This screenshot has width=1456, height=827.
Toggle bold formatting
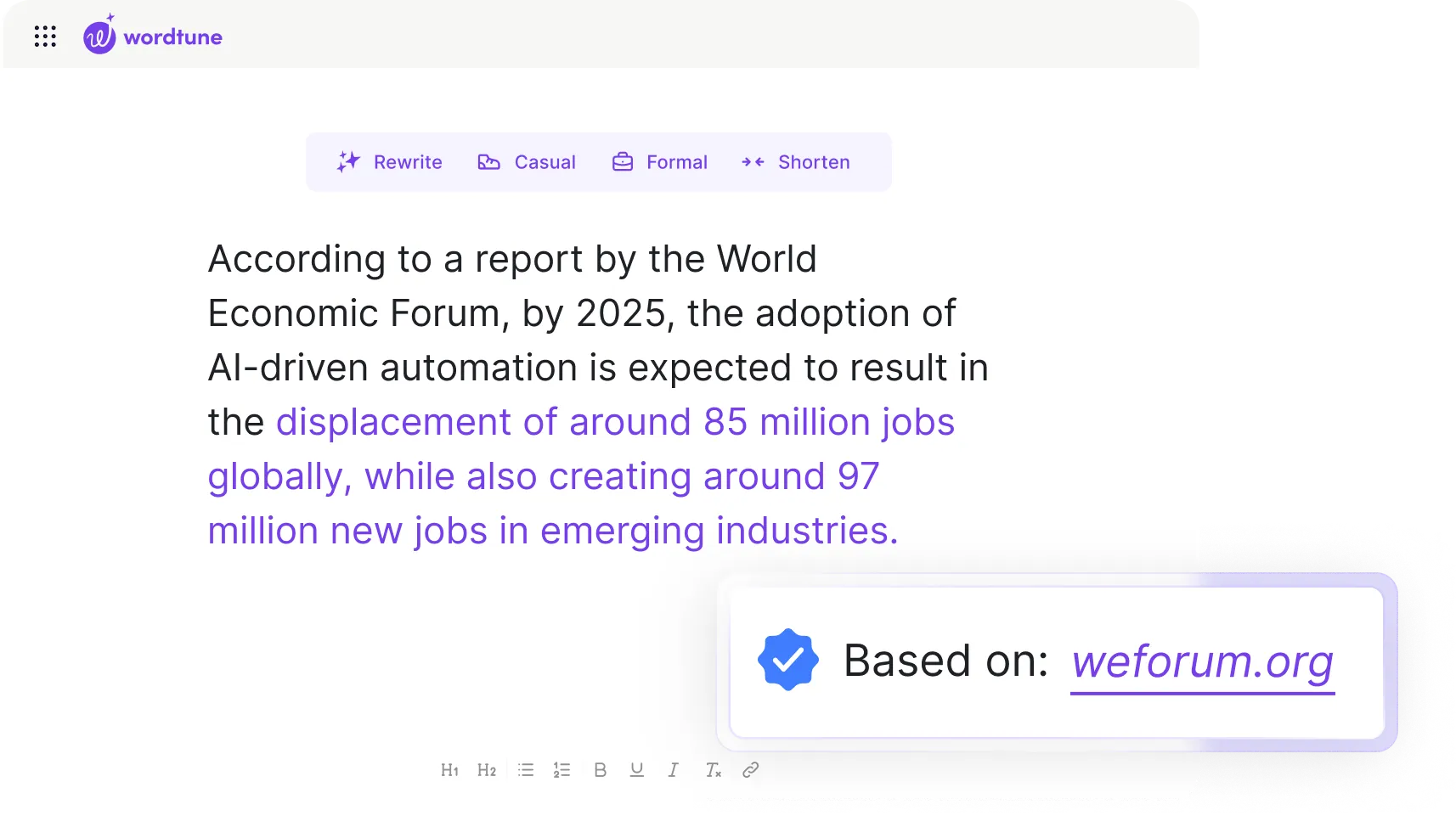tap(601, 770)
